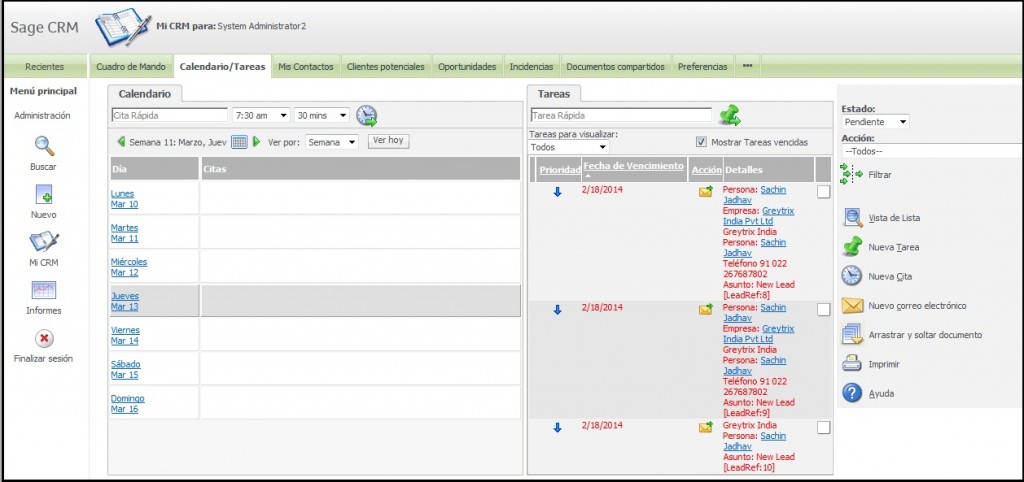Click the quick task green pushpin icon
Viewport: 1024px width, 482px height.
point(730,115)
